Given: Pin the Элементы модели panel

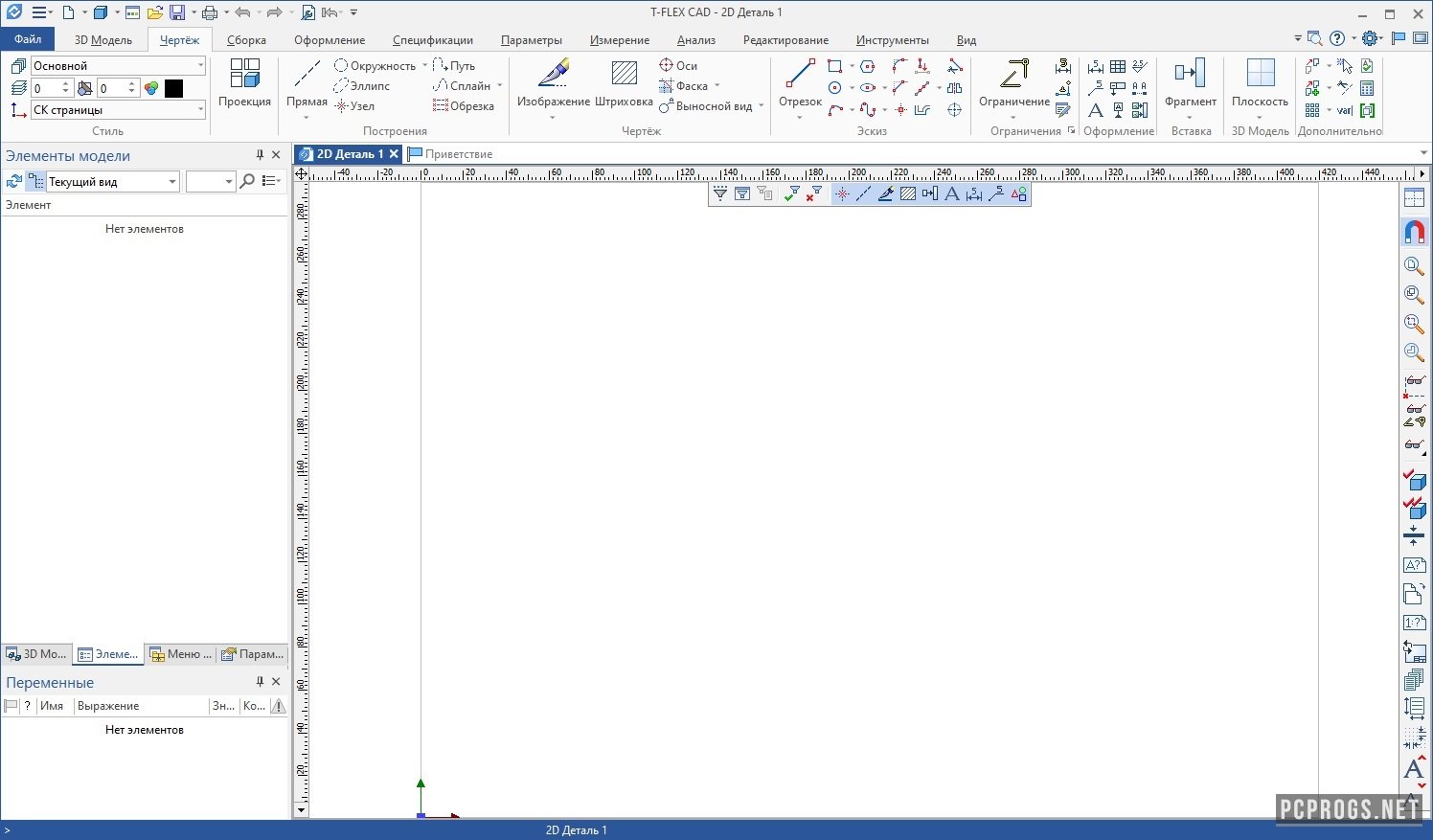Looking at the screenshot, I should click(x=260, y=155).
